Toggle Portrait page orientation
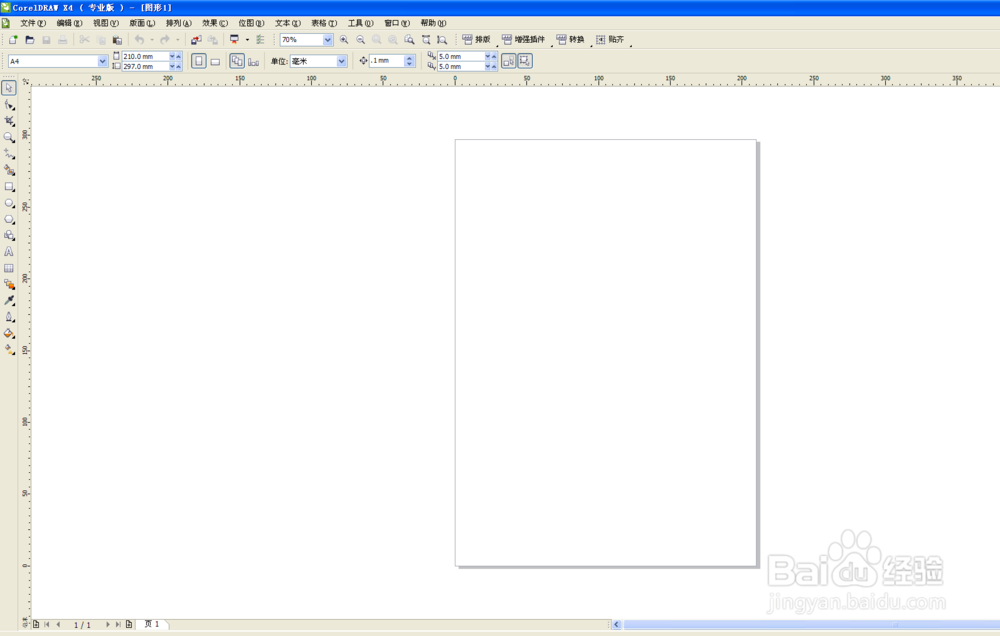1000x636 pixels. pos(198,61)
